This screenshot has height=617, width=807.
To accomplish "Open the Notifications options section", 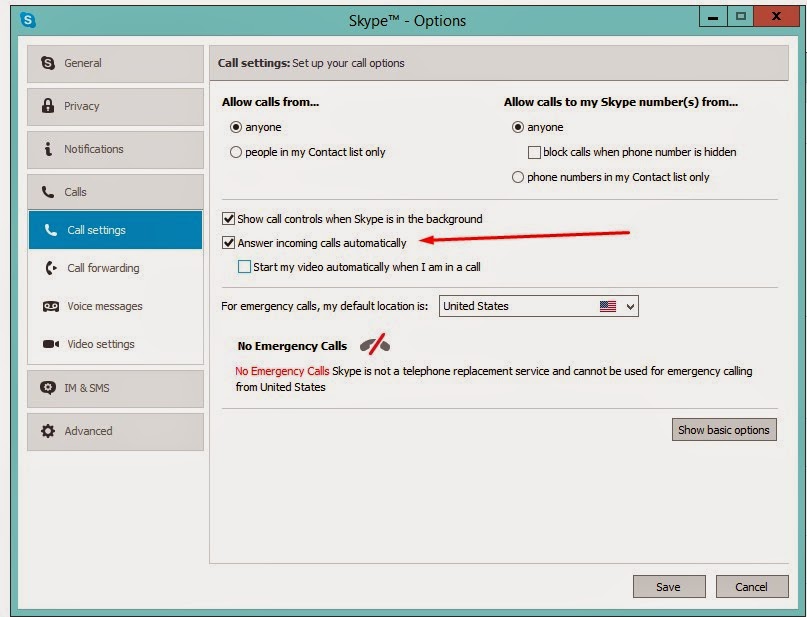I will point(115,149).
